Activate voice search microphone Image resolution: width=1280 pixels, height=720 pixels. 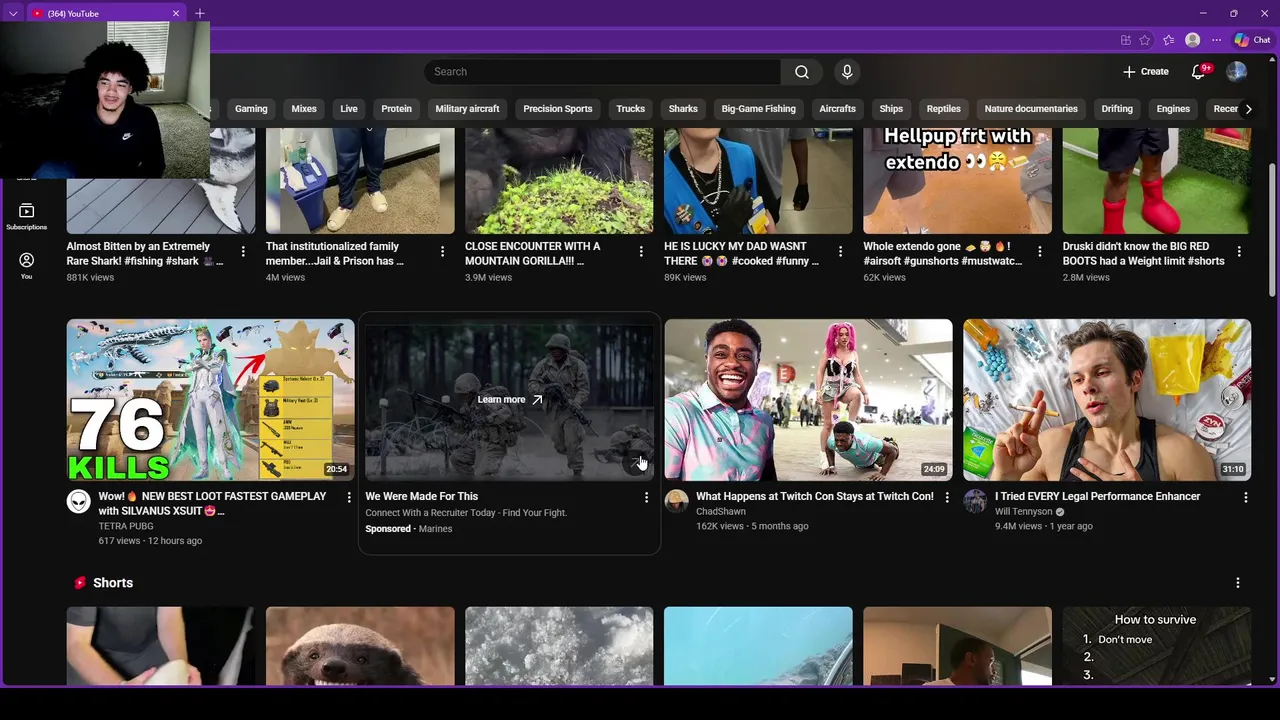847,72
